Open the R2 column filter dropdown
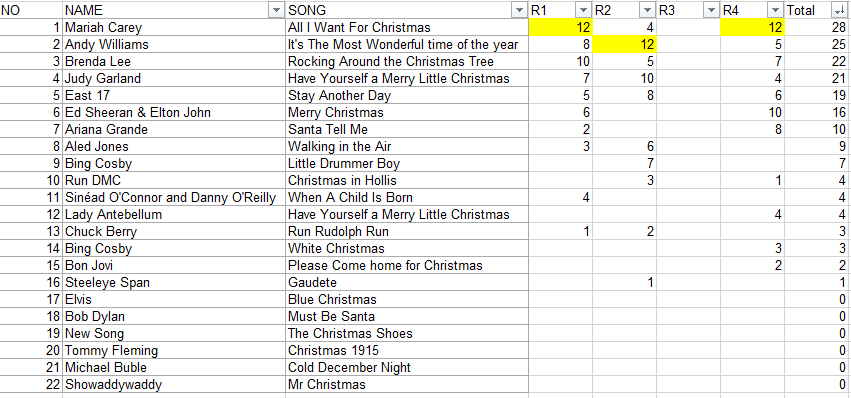The height and width of the screenshot is (398, 851). point(648,10)
